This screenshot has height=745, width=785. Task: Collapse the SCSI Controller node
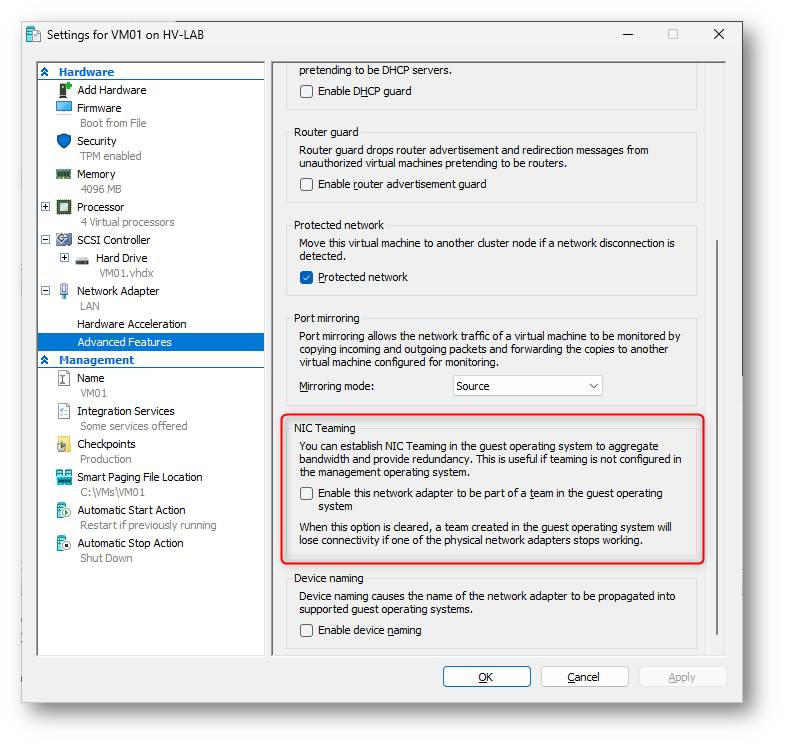pos(46,240)
